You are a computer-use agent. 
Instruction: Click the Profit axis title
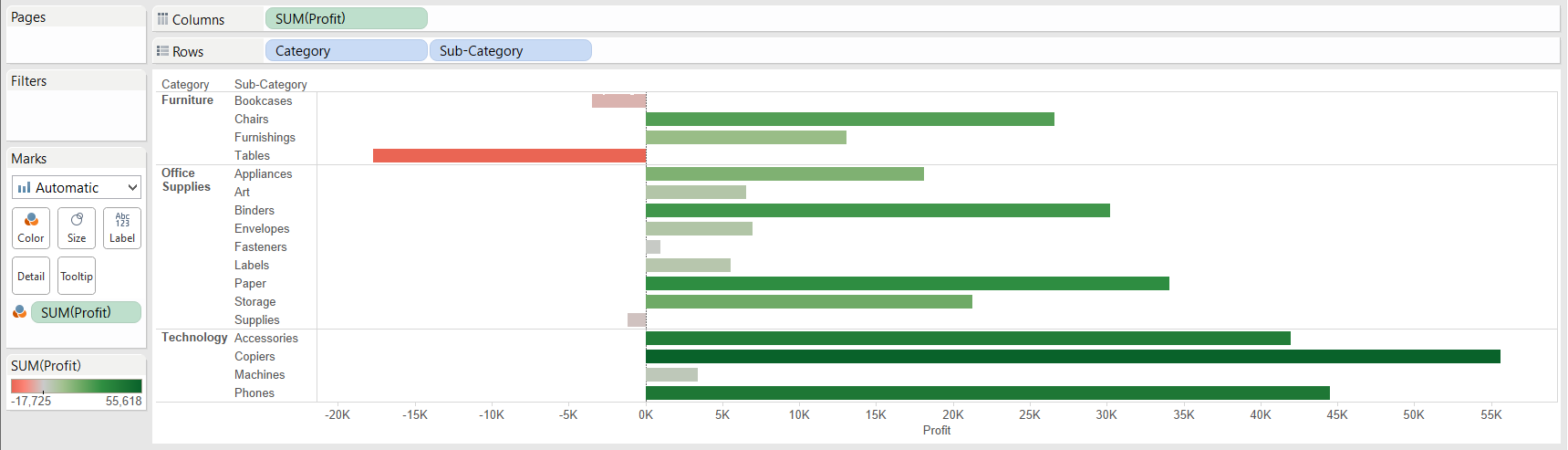[936, 430]
